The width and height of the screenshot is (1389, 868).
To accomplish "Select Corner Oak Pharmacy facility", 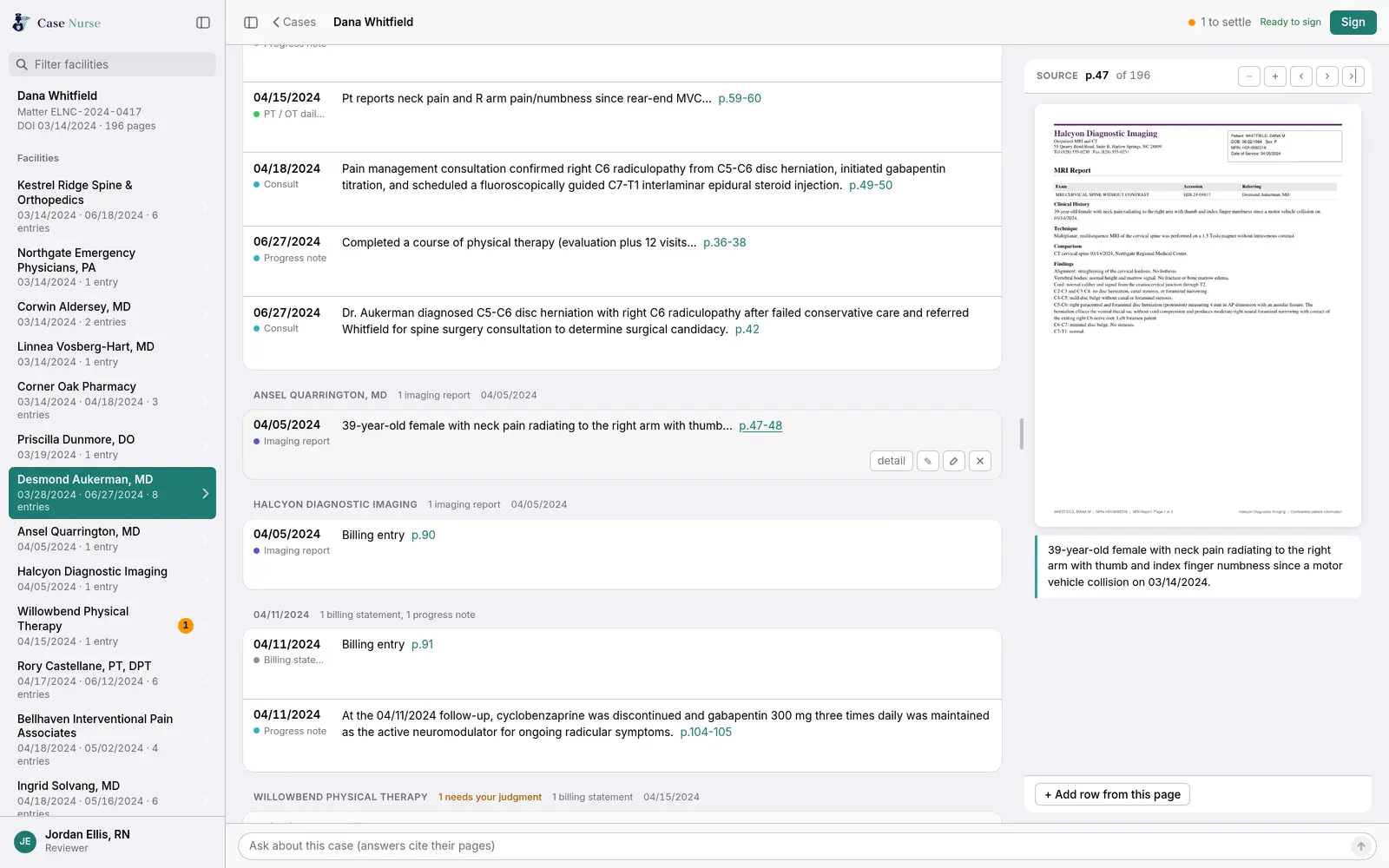I will click(x=113, y=400).
